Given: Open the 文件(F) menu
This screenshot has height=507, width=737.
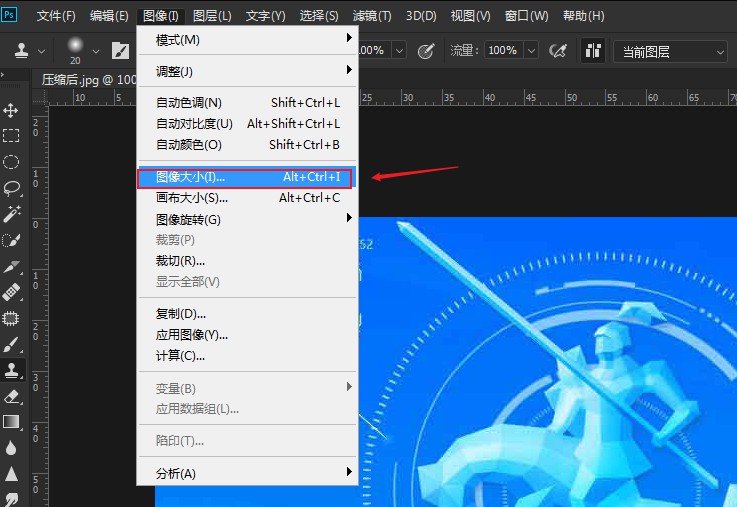Looking at the screenshot, I should [x=56, y=16].
